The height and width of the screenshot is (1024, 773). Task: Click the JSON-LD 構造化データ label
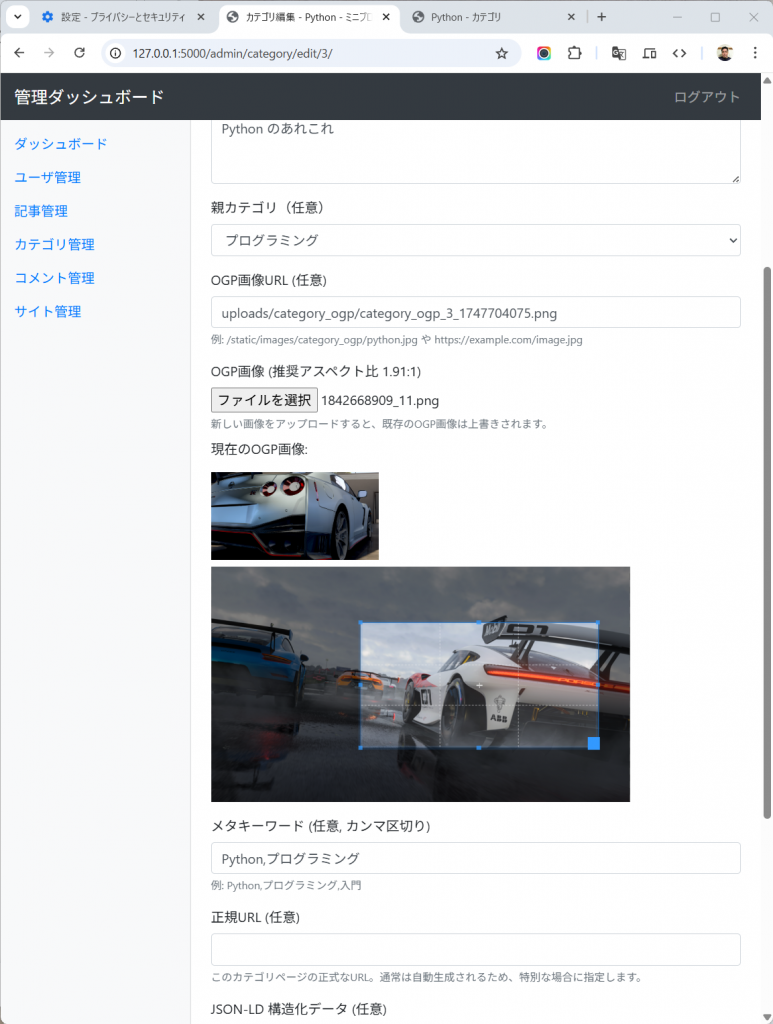(298, 1009)
